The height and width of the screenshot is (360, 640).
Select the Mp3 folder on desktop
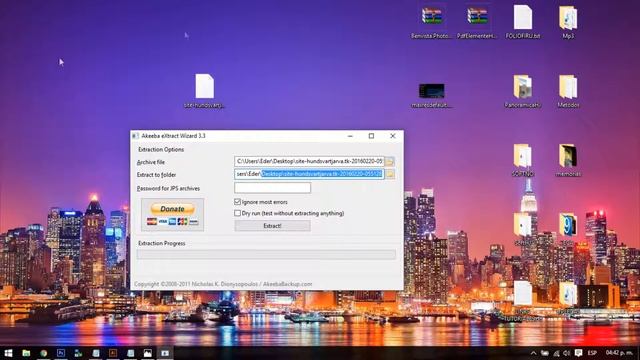568,22
